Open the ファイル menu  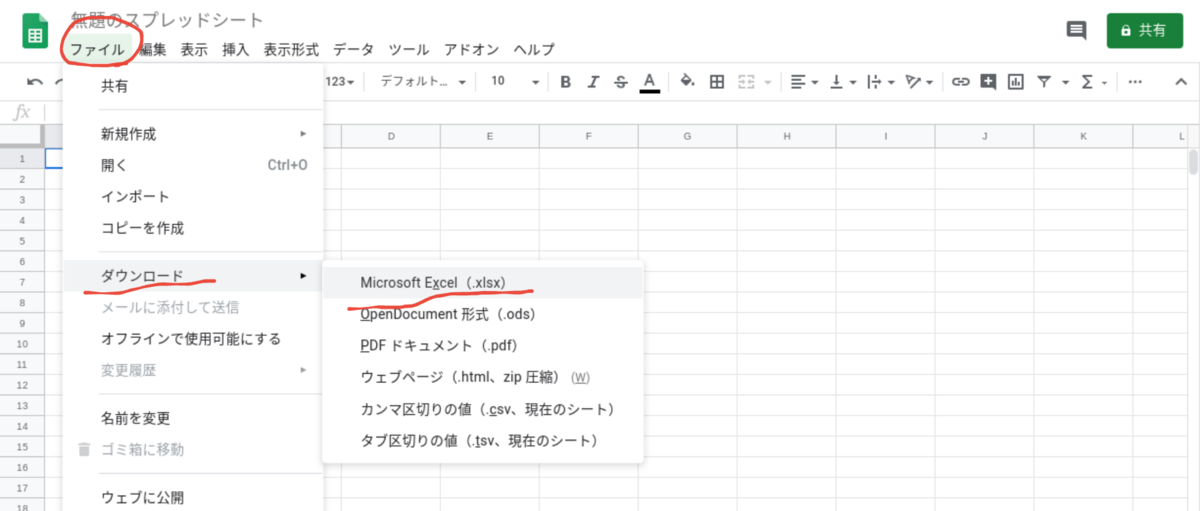coord(97,49)
